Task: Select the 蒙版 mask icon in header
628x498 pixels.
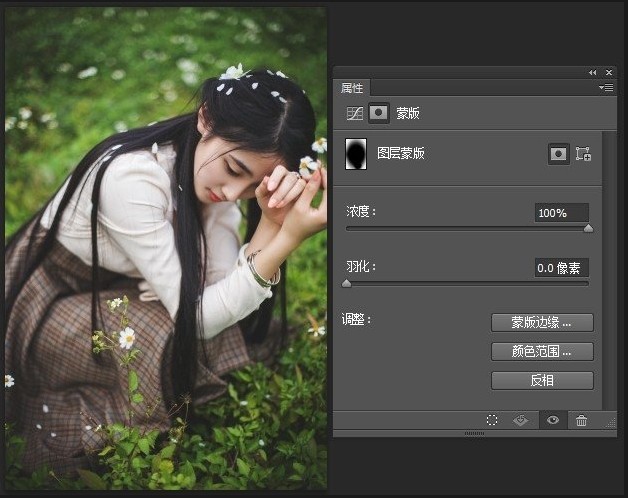Action: (x=378, y=113)
